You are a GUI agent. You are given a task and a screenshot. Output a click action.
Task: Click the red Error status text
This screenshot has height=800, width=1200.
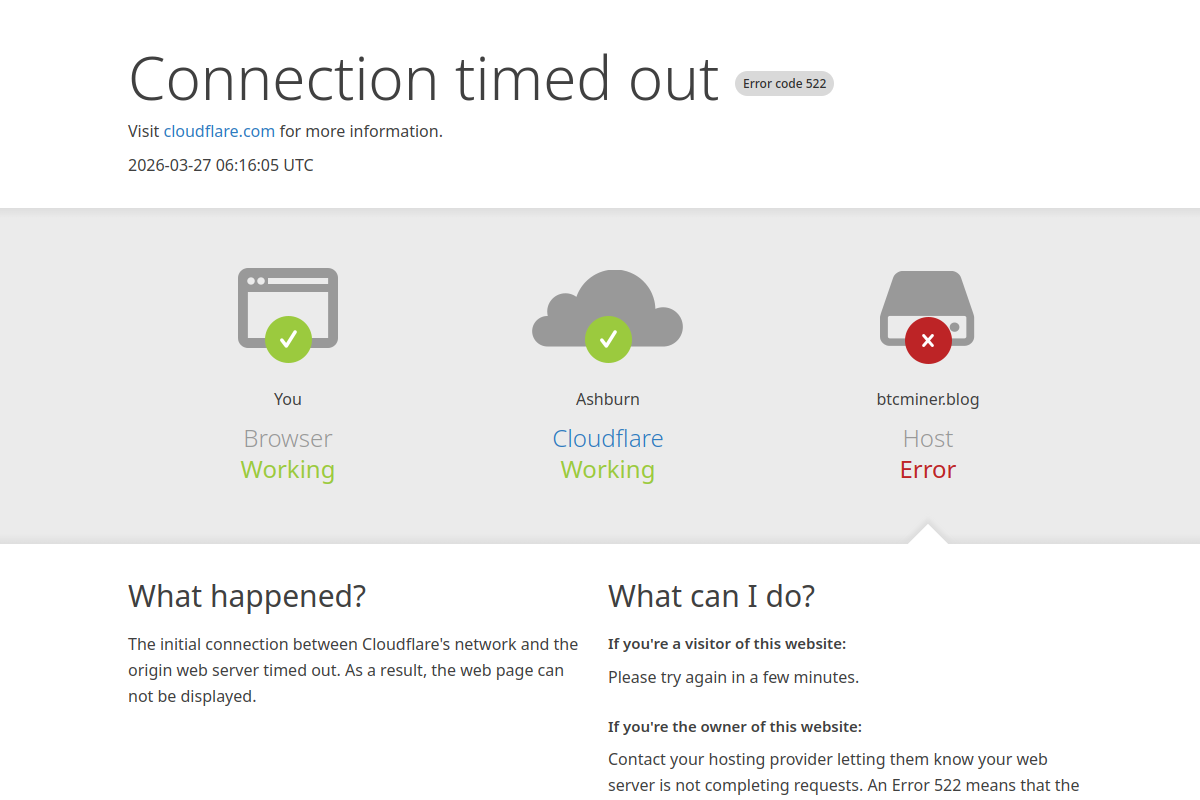(928, 469)
